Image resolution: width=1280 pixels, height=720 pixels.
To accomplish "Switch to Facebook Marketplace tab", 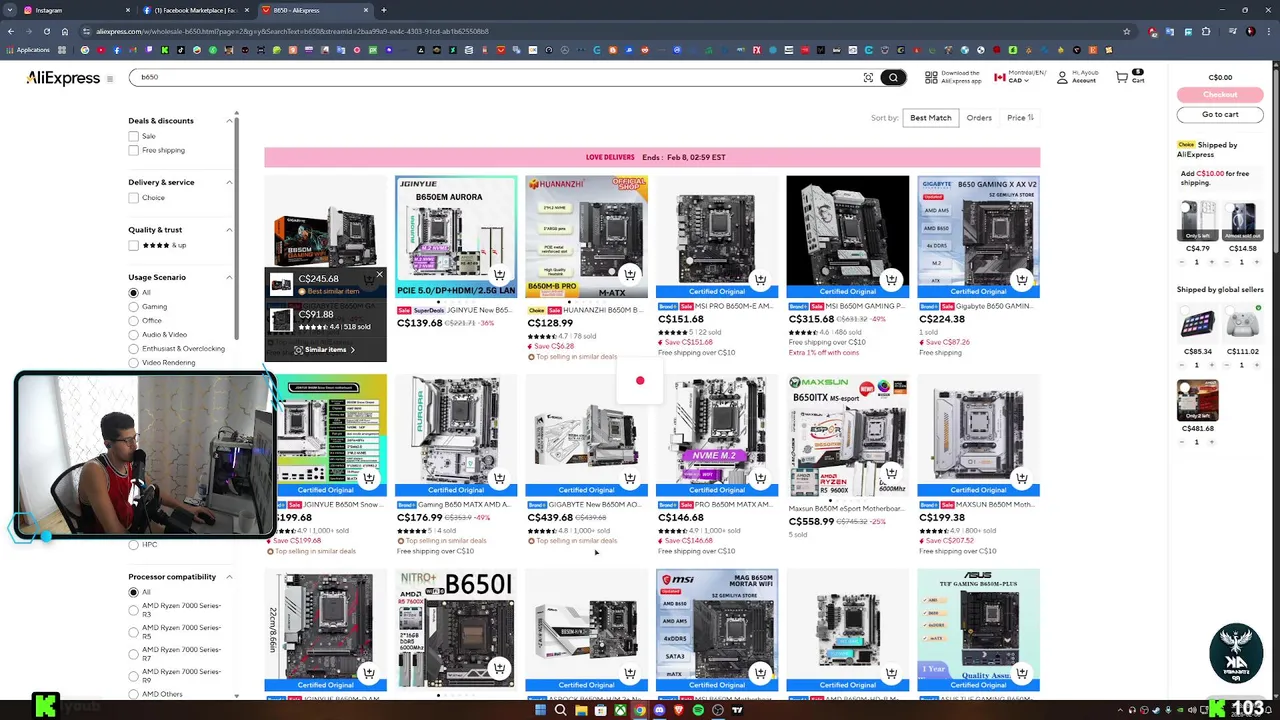I will [x=195, y=10].
